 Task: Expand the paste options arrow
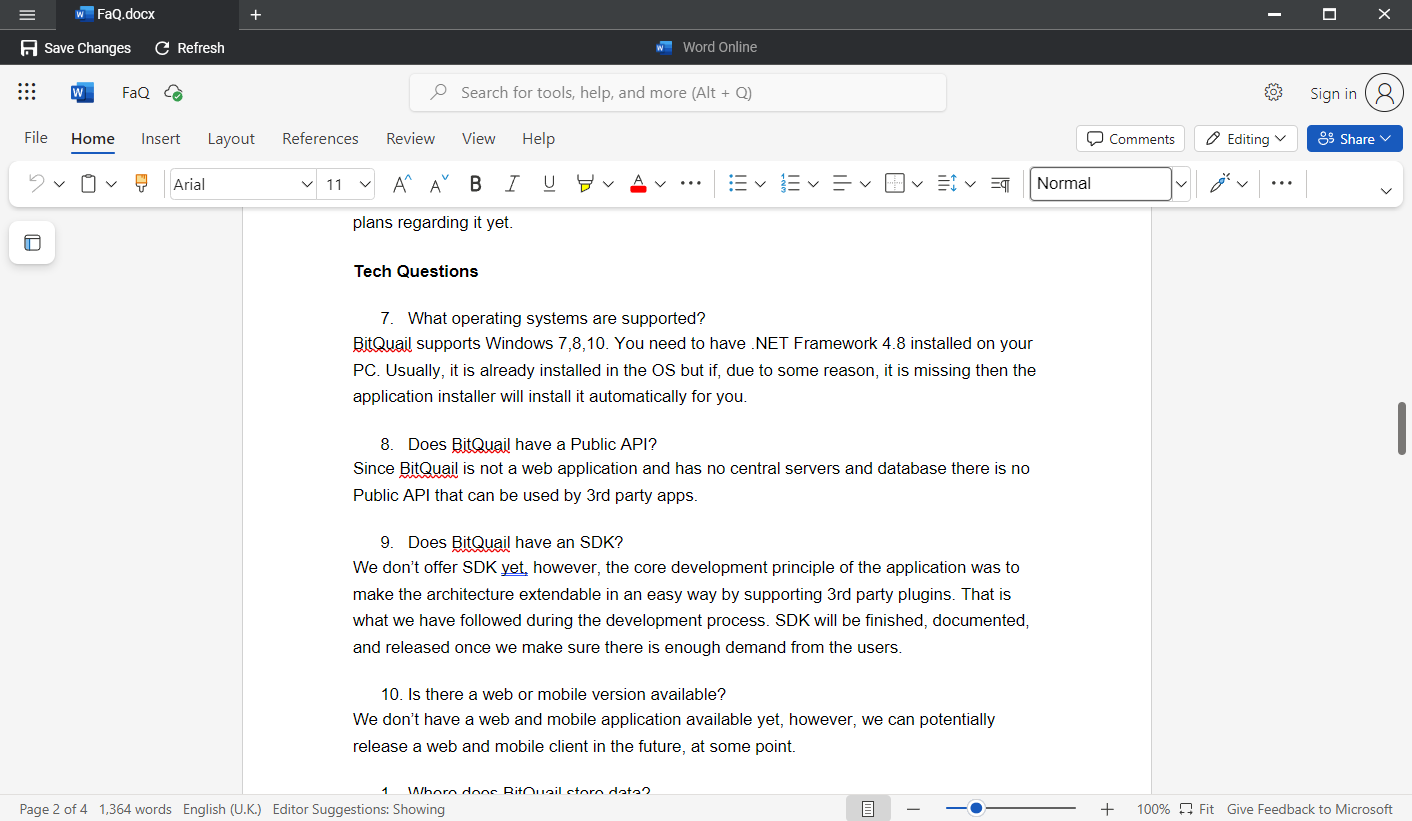tap(111, 184)
